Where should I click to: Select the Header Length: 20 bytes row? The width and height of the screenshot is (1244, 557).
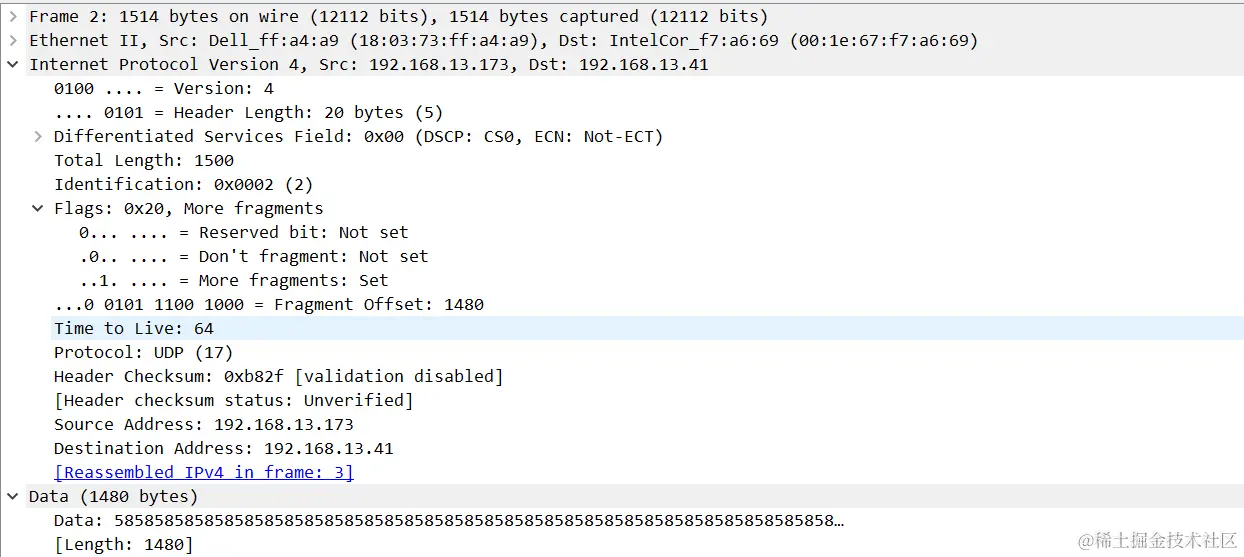coord(248,112)
